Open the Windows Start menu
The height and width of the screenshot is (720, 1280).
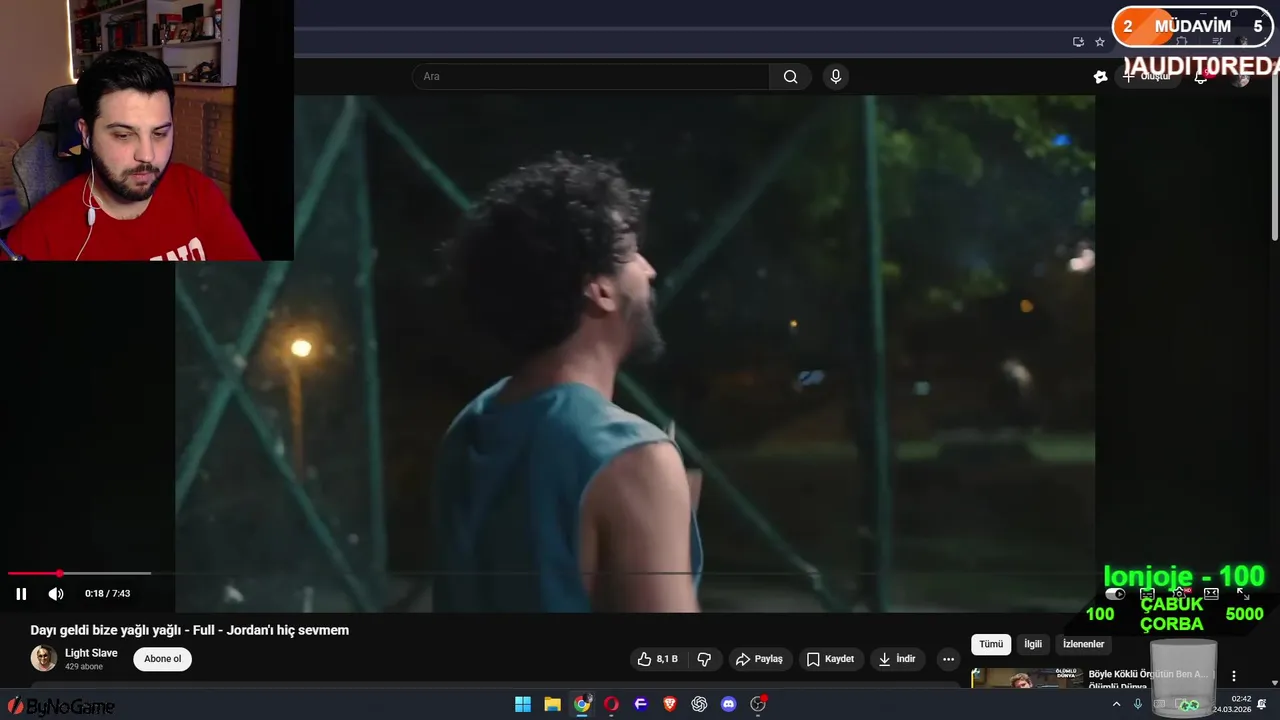[523, 704]
